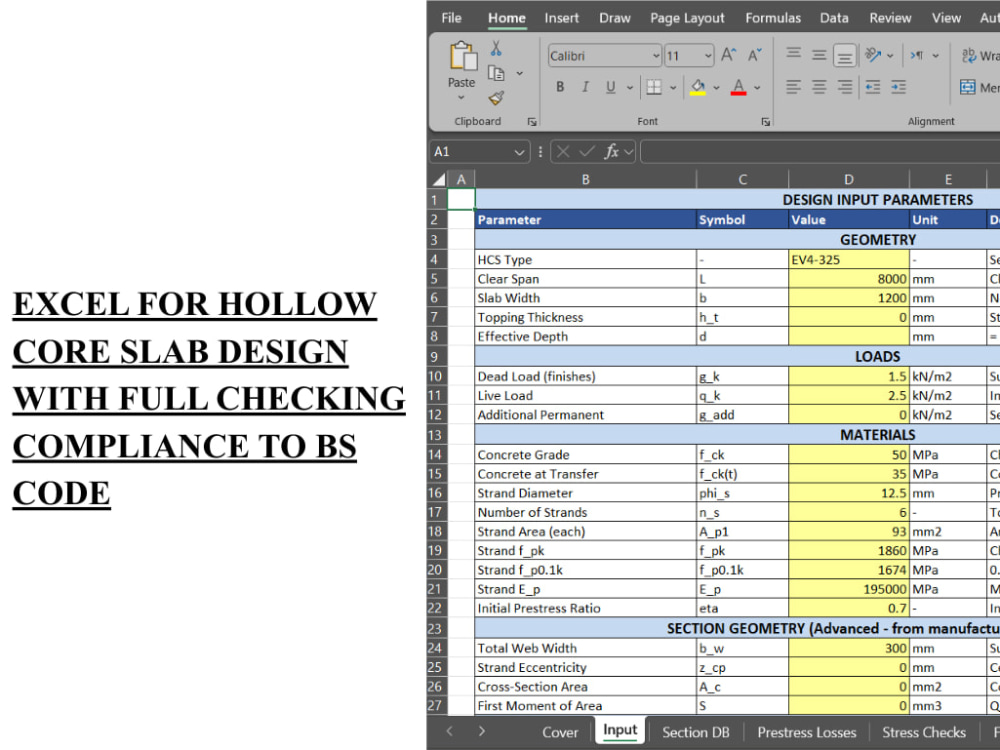
Task: Switch to the Insert ribbon tab
Action: tap(561, 18)
